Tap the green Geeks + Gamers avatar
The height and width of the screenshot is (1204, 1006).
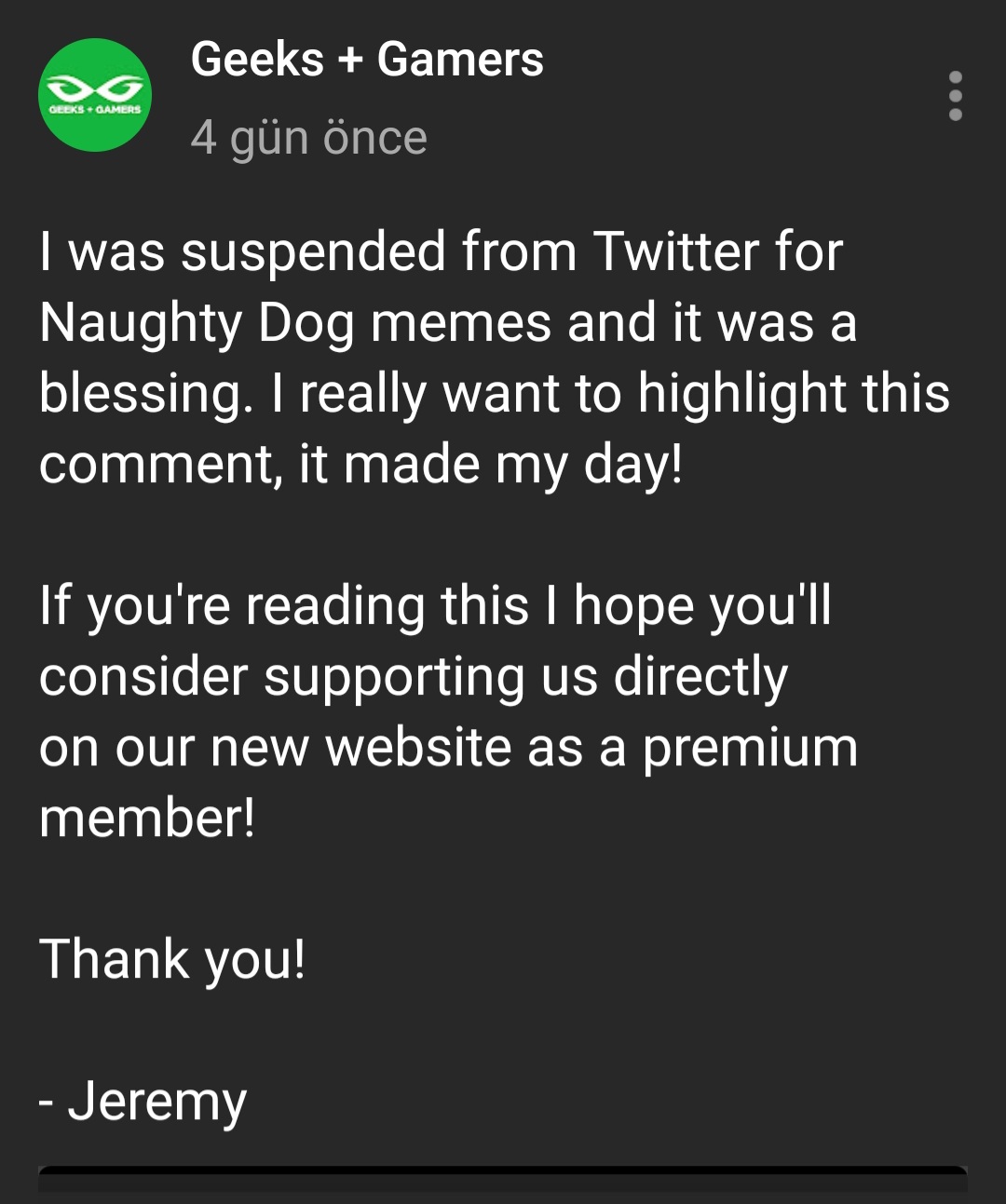coord(95,94)
